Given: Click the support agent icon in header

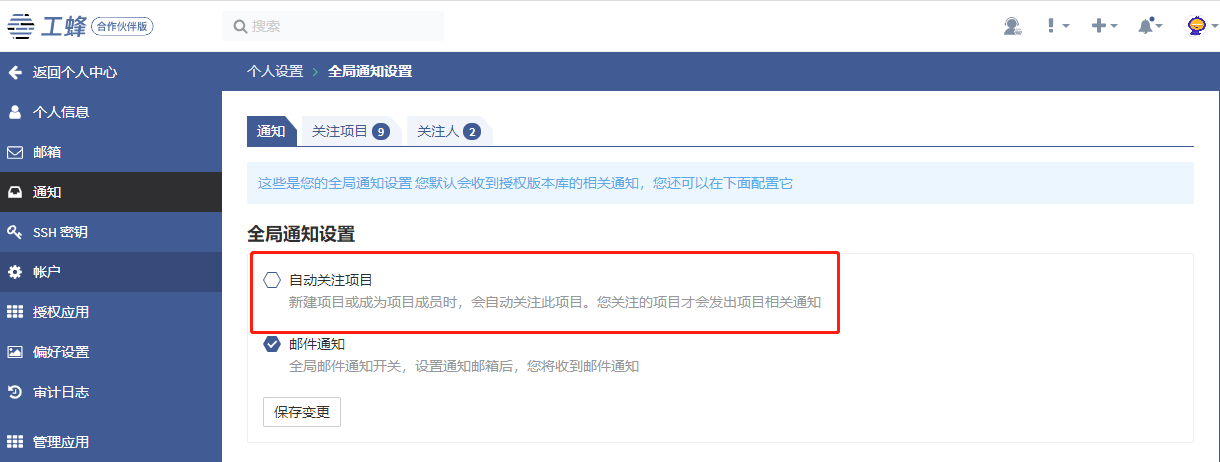Looking at the screenshot, I should (x=1013, y=26).
